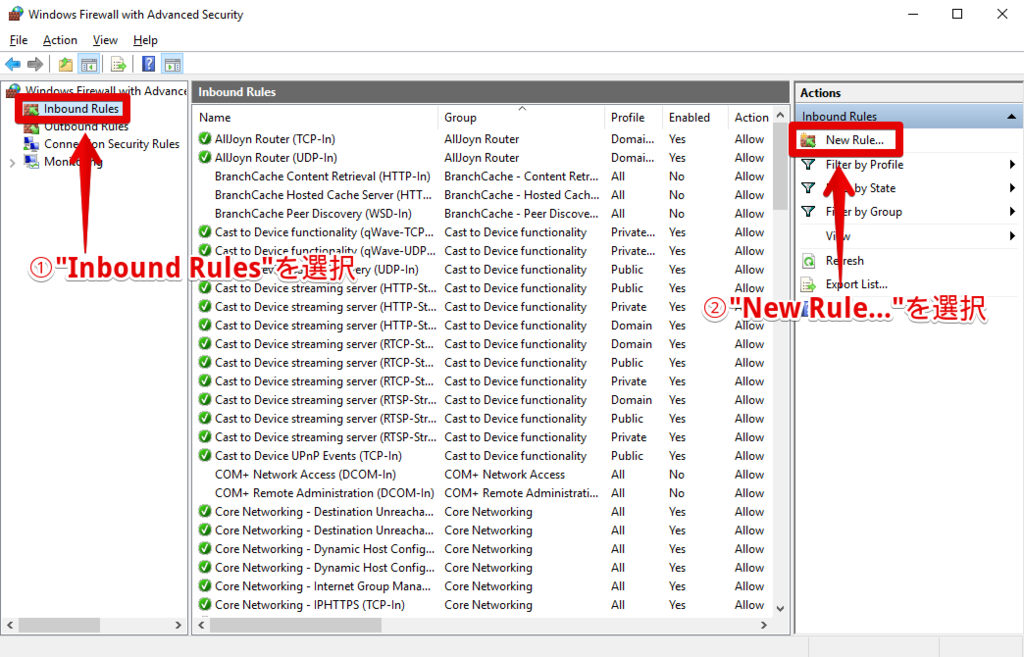Expand the Monitoring tree node
This screenshot has height=657, width=1024.
click(x=12, y=163)
